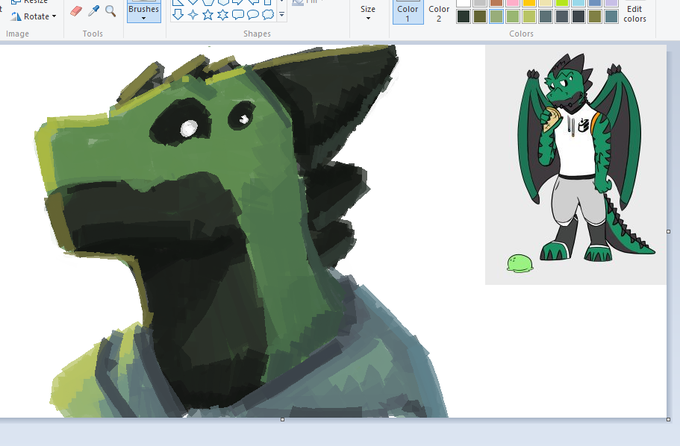
Task: Expand the full Shapes gallery
Action: (x=282, y=15)
